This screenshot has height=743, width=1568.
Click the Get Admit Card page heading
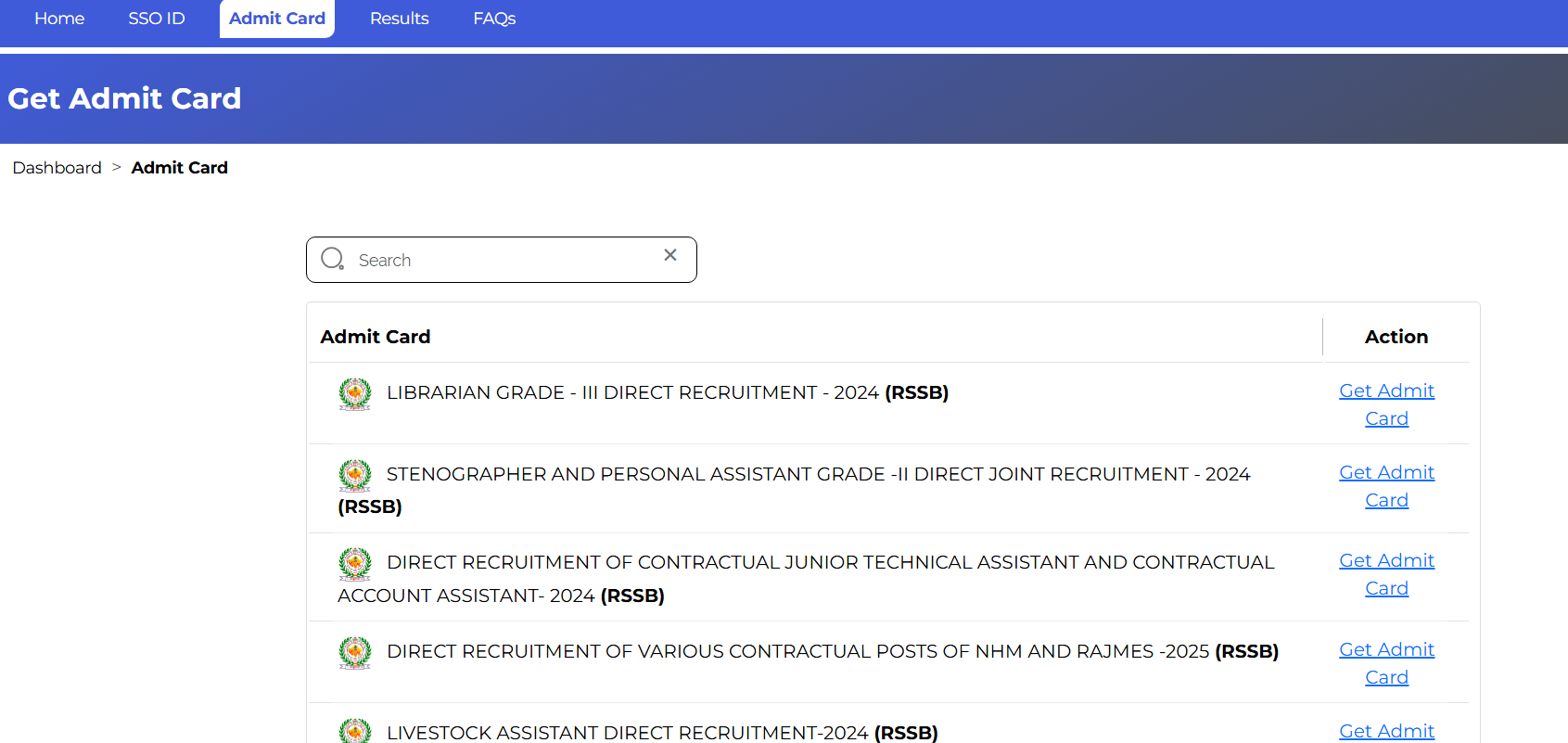[124, 98]
